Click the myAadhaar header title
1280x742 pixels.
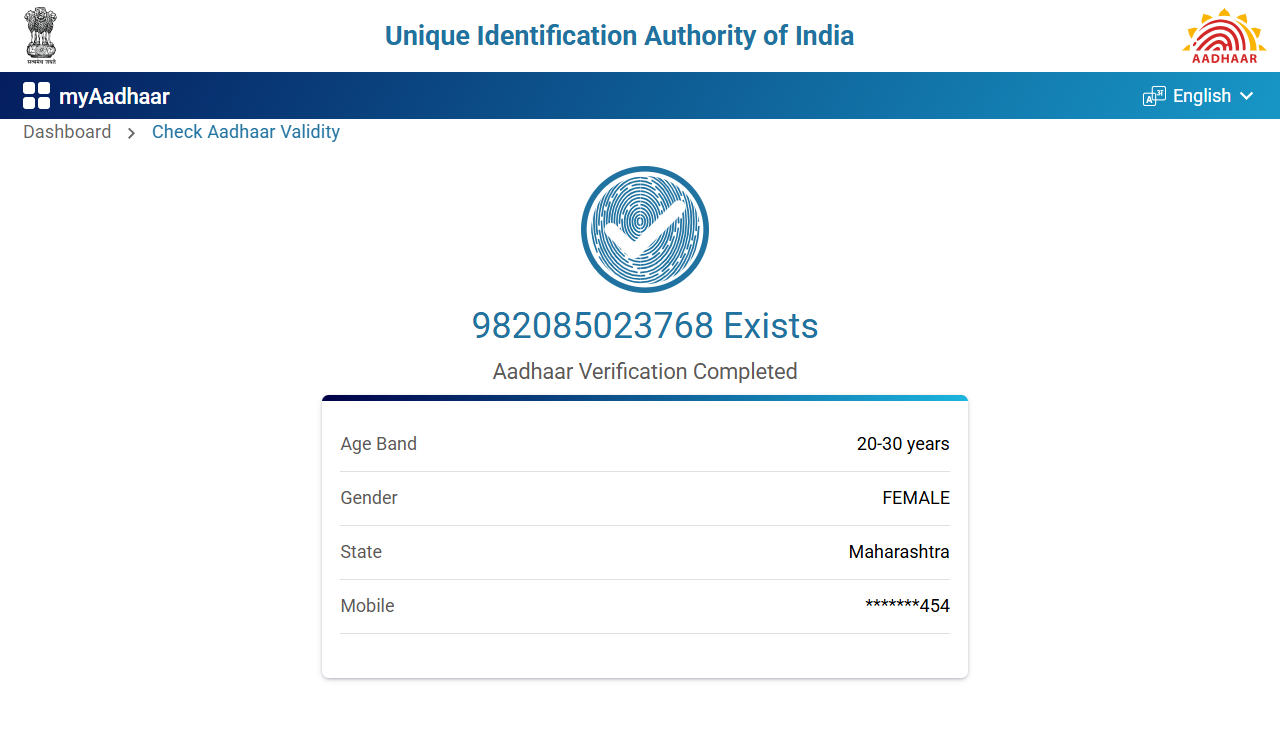(x=114, y=96)
